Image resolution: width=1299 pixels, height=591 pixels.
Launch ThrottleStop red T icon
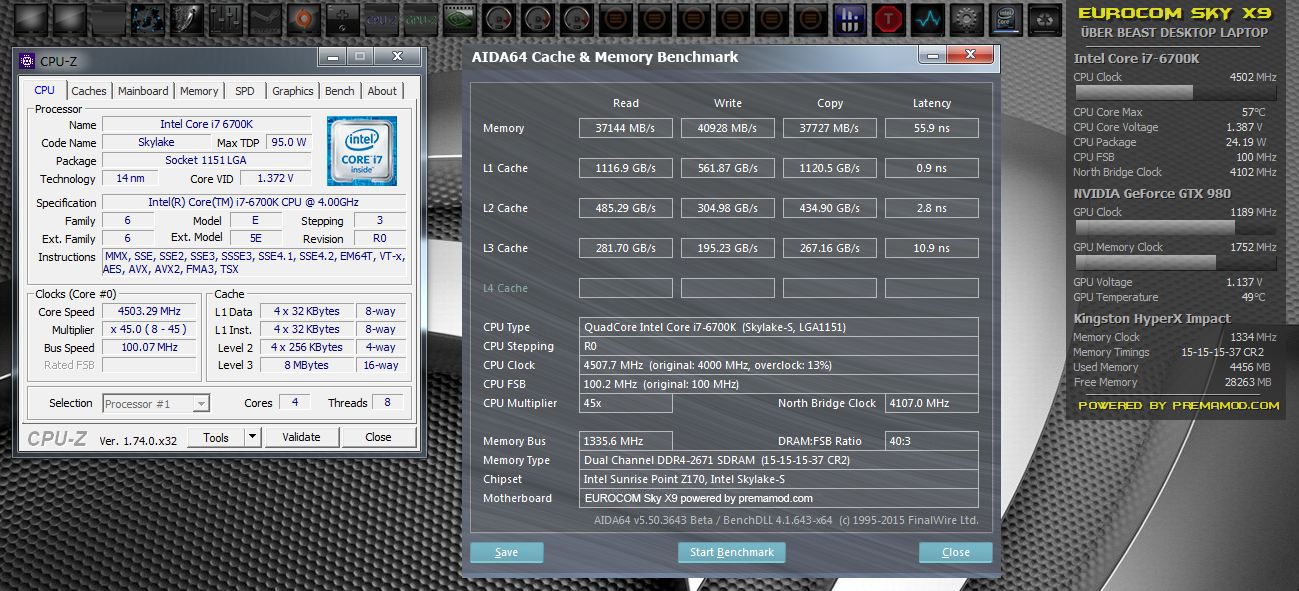pyautogui.click(x=888, y=18)
